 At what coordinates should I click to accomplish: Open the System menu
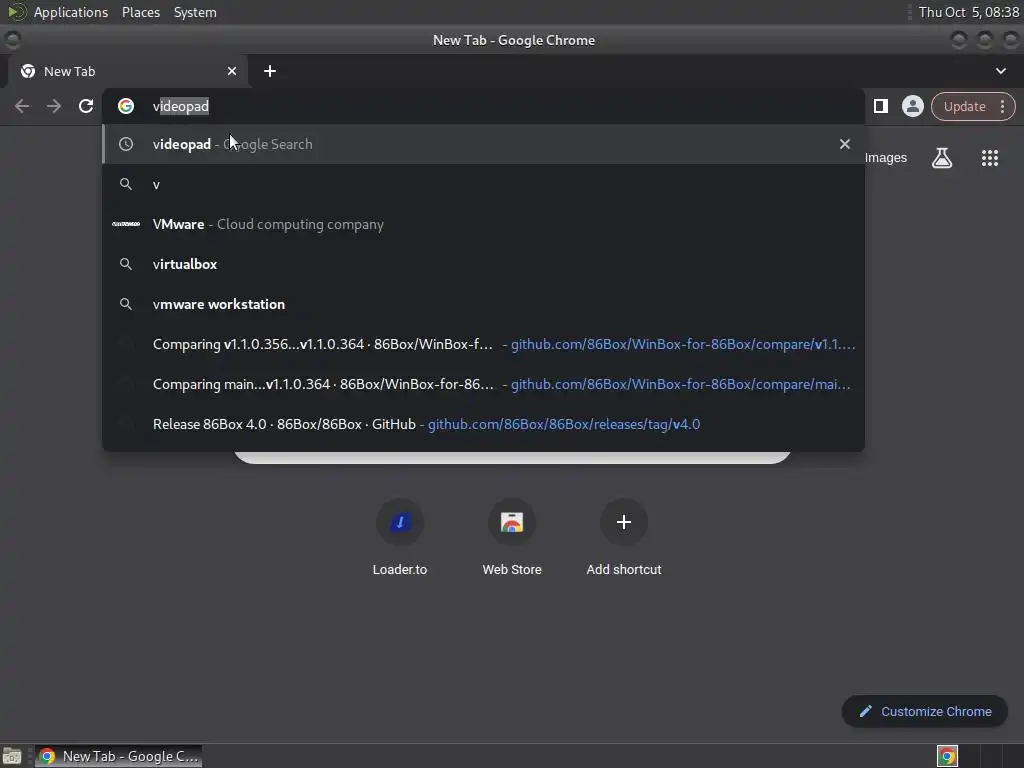pos(195,12)
